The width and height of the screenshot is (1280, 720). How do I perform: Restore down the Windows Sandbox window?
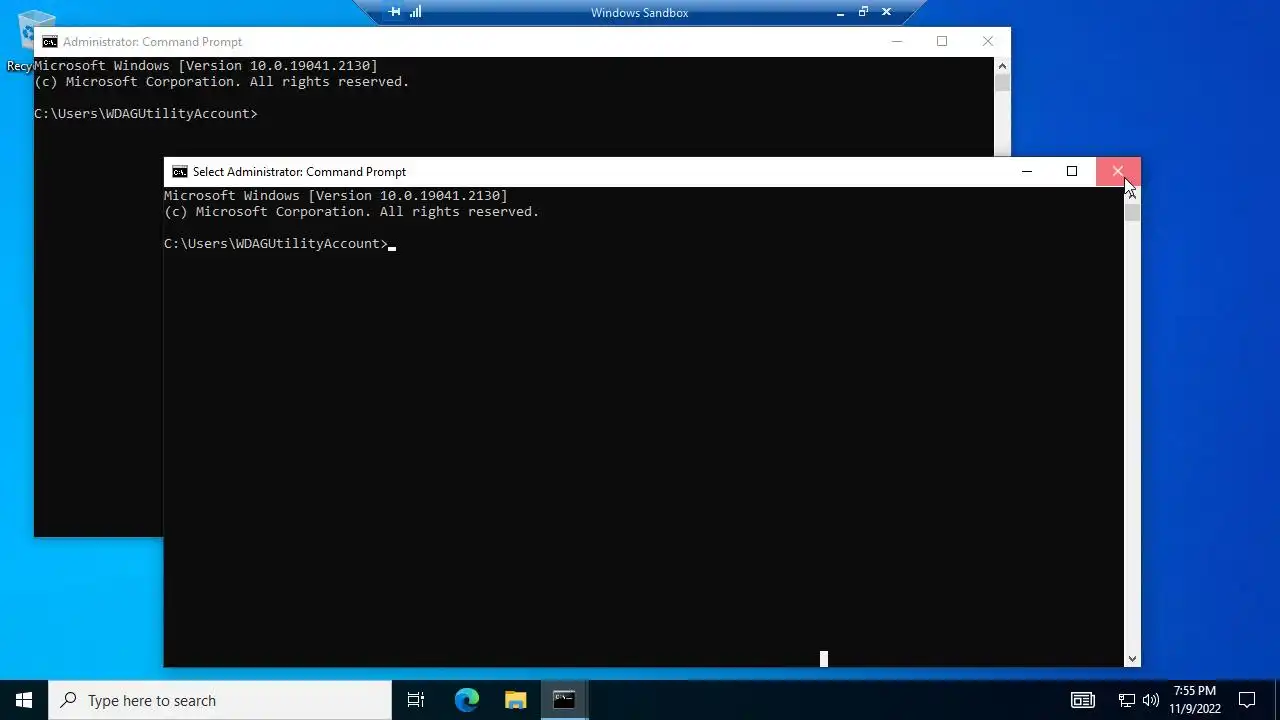tap(863, 12)
